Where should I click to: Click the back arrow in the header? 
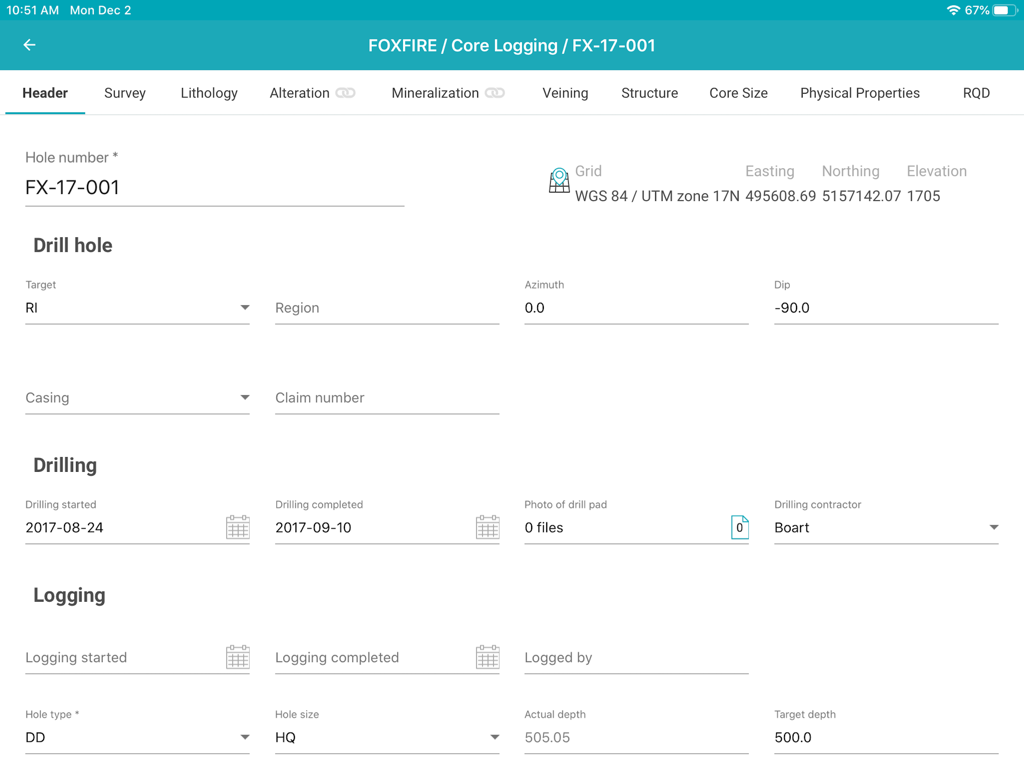[x=28, y=45]
